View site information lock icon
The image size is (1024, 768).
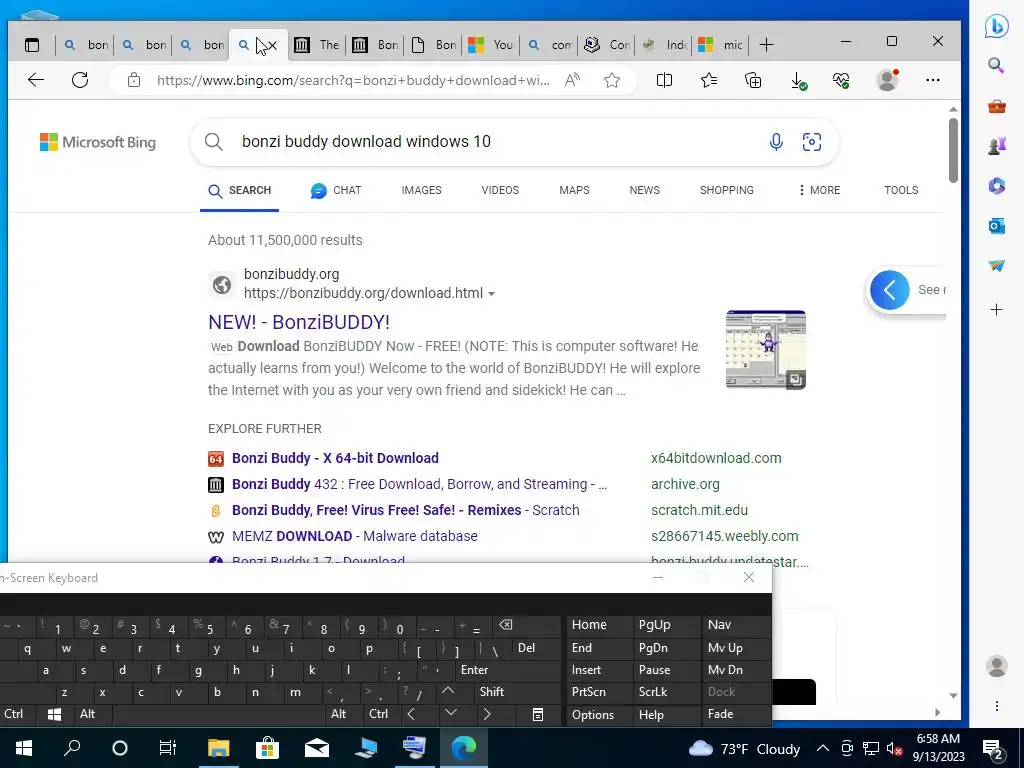134,80
